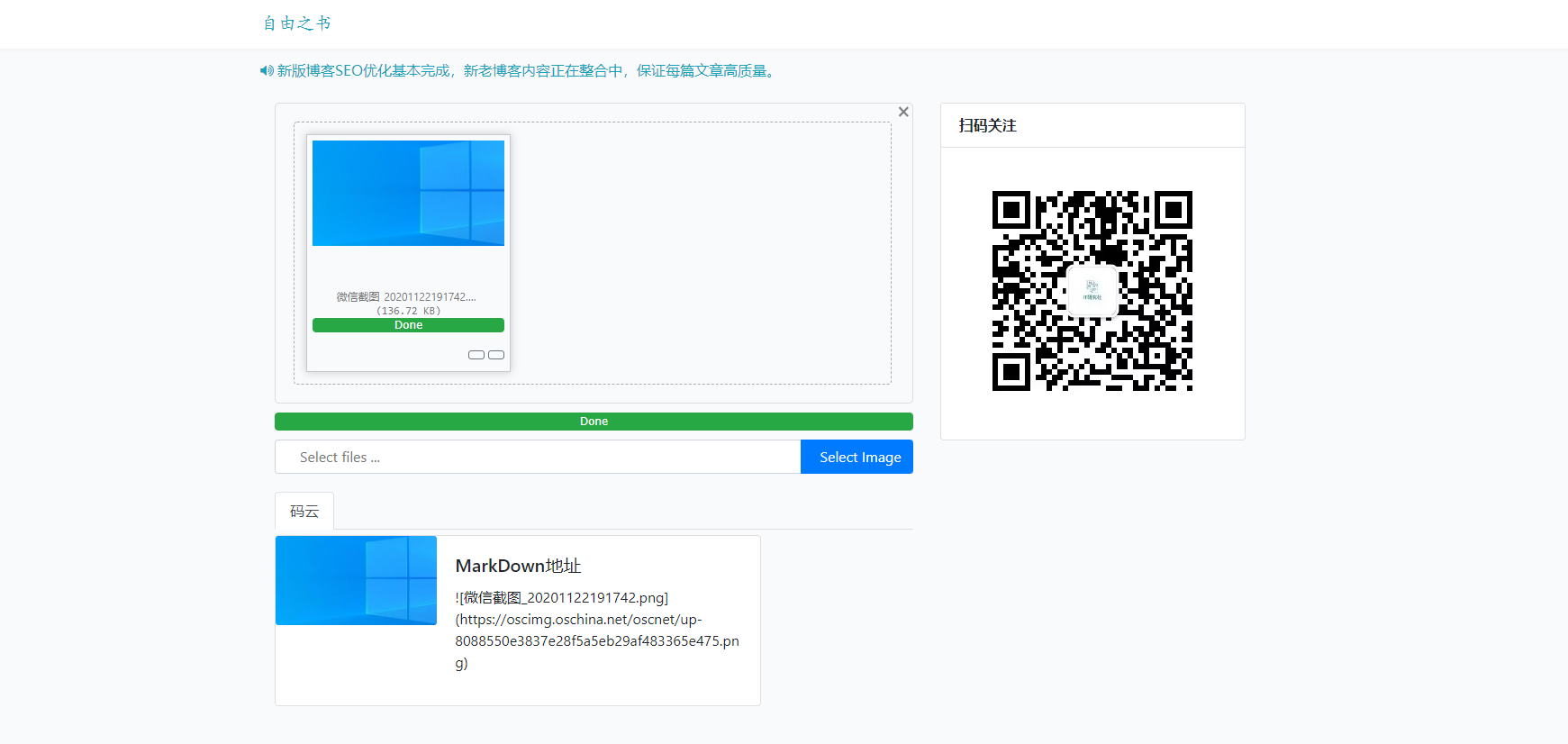Click the first small empty button in preview card
The width and height of the screenshot is (1568, 744).
(476, 355)
